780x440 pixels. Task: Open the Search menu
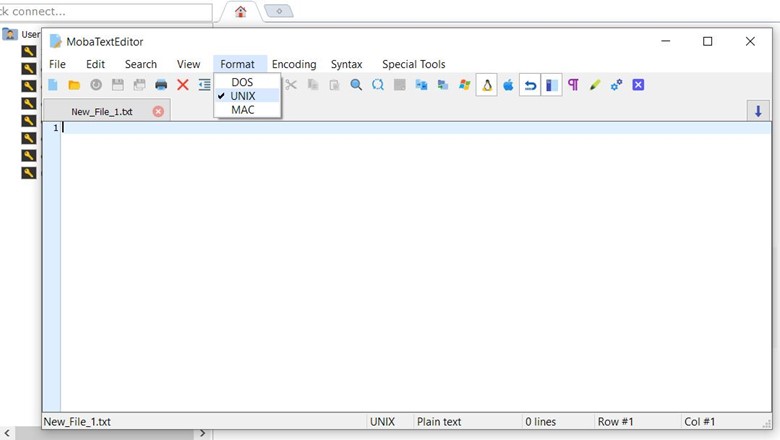(x=141, y=64)
